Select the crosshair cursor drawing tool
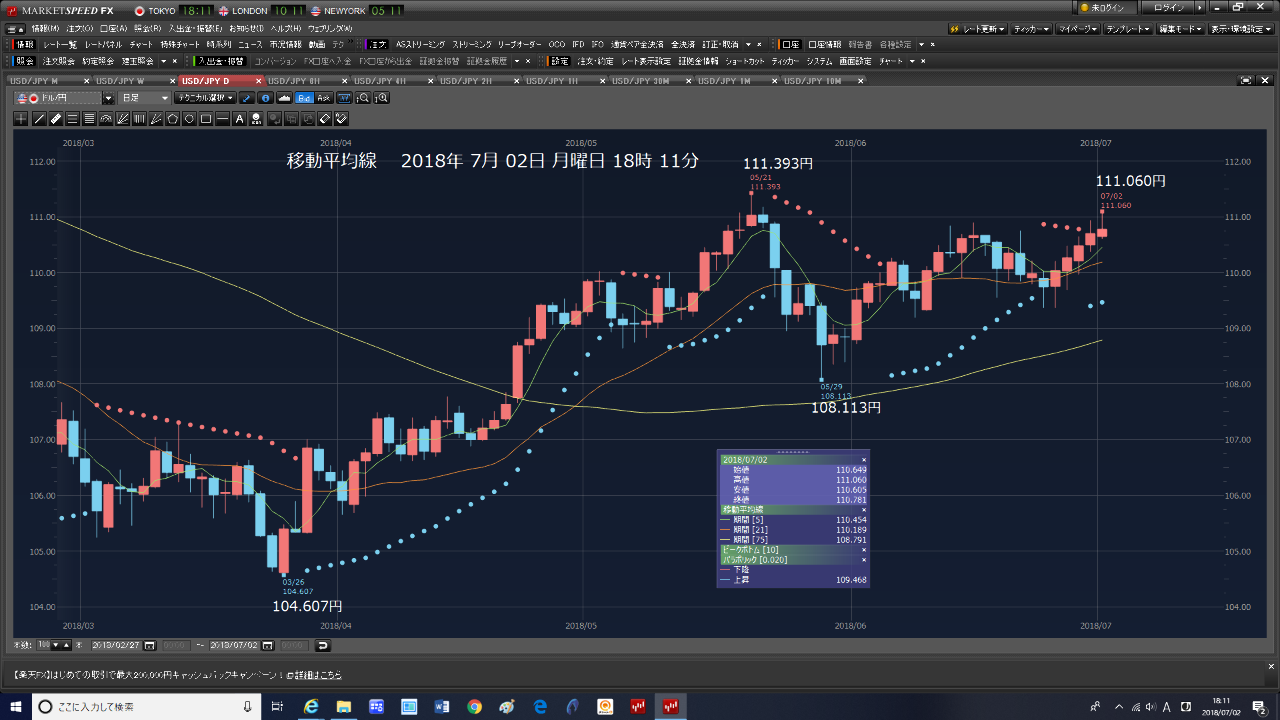This screenshot has width=1280, height=720. coord(22,119)
